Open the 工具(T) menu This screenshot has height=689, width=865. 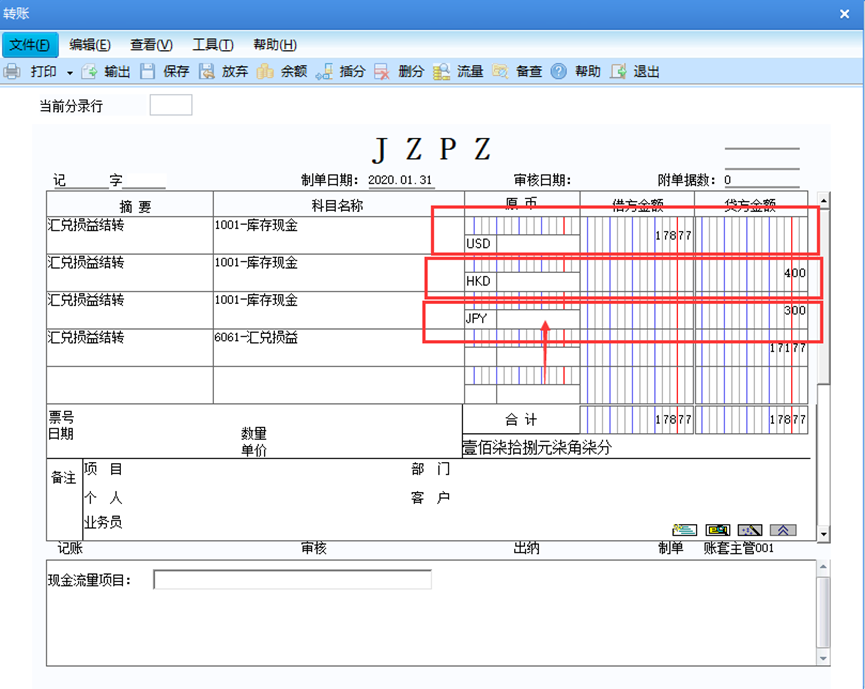coord(212,45)
